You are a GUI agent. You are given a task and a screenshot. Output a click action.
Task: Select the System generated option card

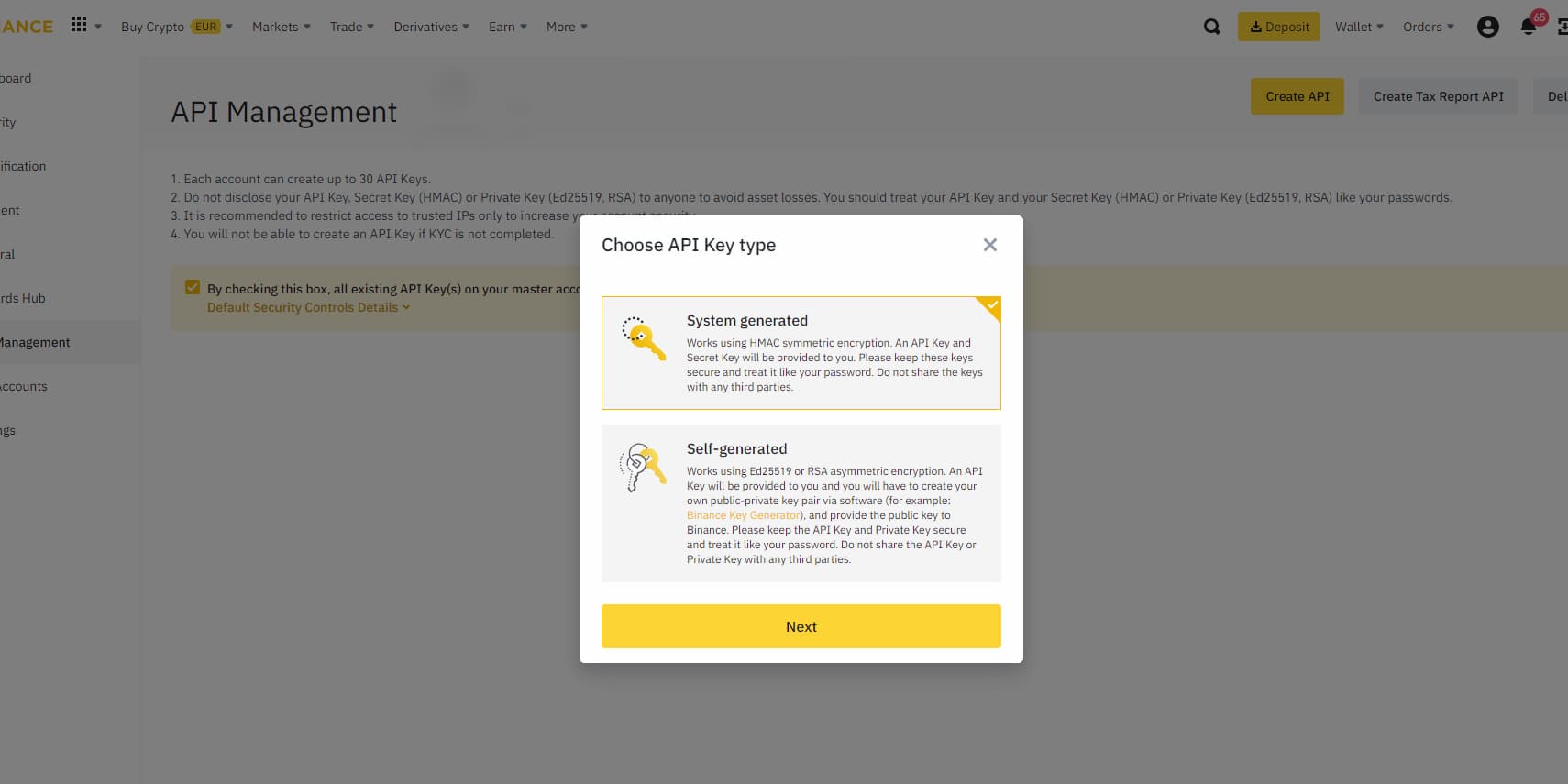801,353
